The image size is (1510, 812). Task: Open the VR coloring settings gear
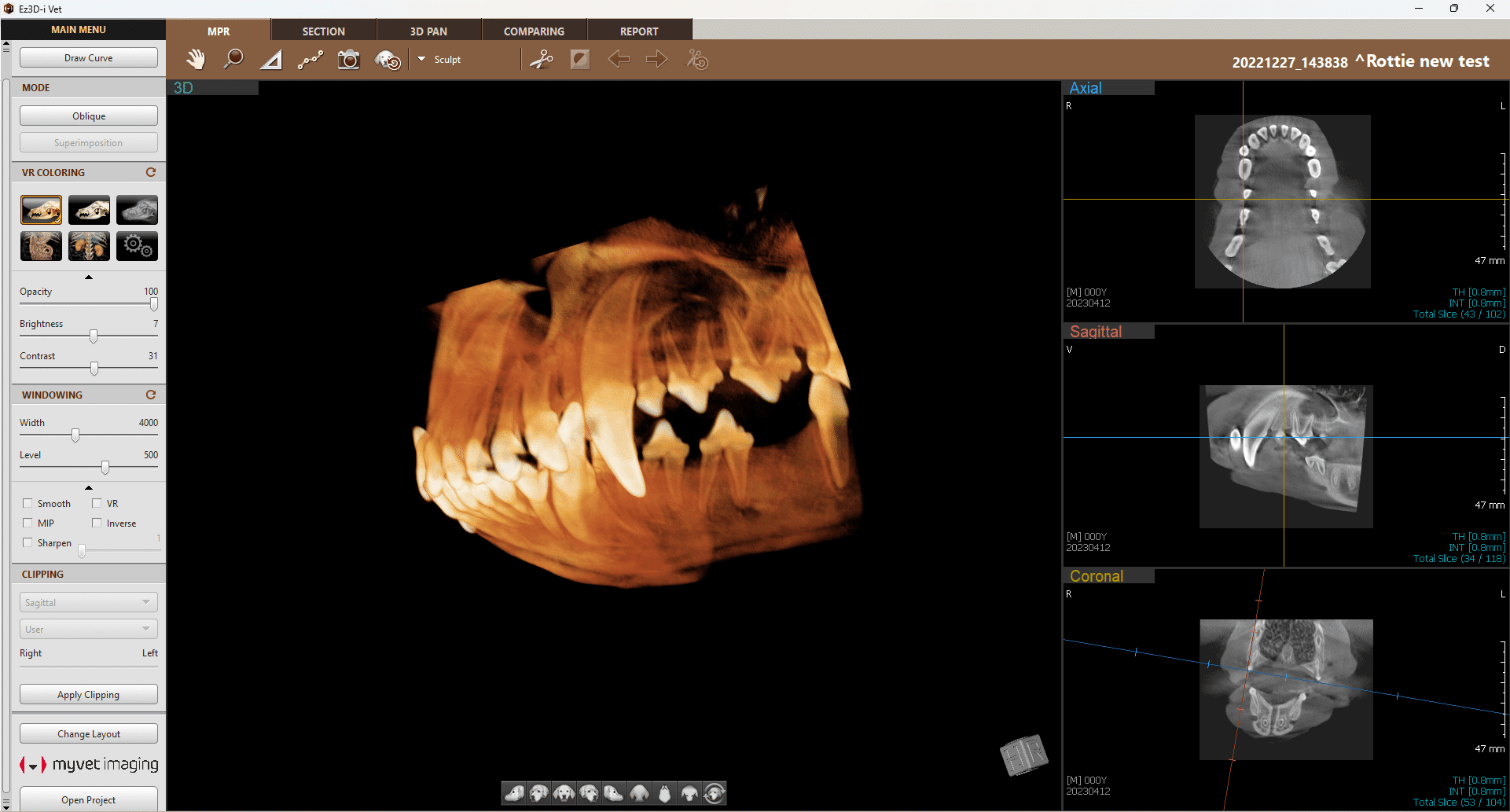137,246
